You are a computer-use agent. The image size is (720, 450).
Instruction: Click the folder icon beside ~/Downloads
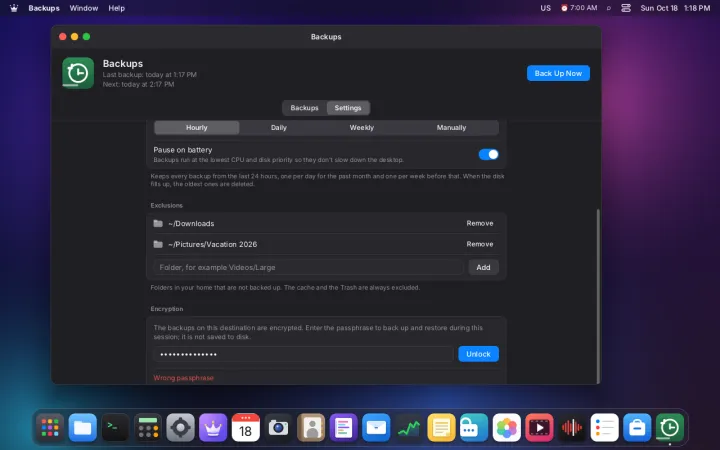pos(158,224)
